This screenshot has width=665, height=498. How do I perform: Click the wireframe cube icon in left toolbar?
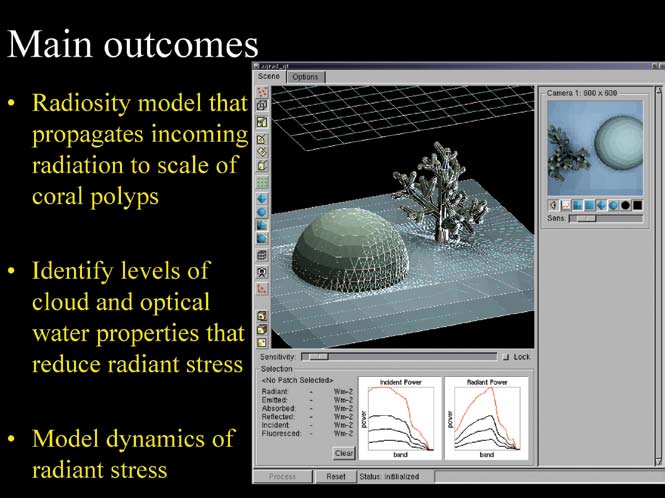pyautogui.click(x=262, y=105)
